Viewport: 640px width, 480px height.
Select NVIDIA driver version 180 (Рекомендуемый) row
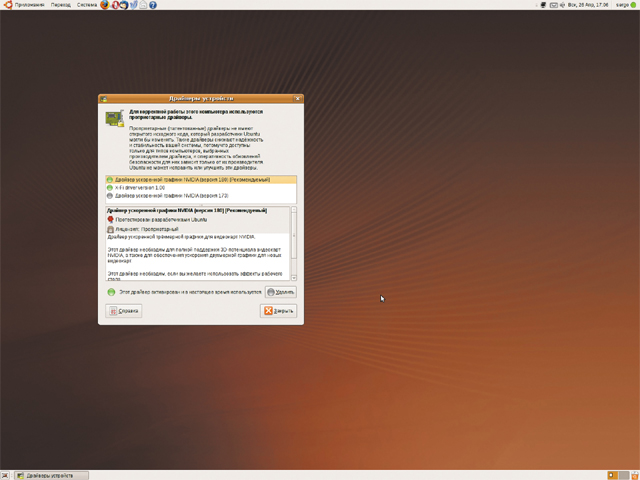(x=201, y=180)
